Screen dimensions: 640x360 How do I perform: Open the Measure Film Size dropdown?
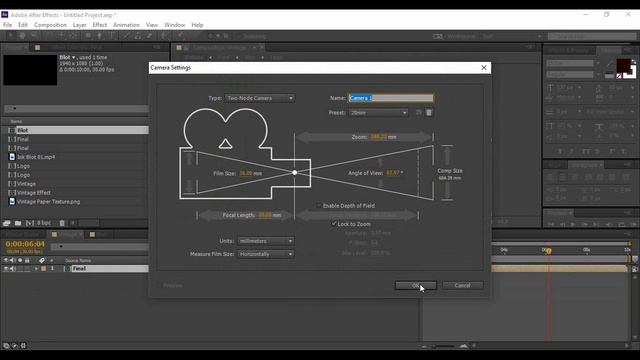pyautogui.click(x=265, y=254)
